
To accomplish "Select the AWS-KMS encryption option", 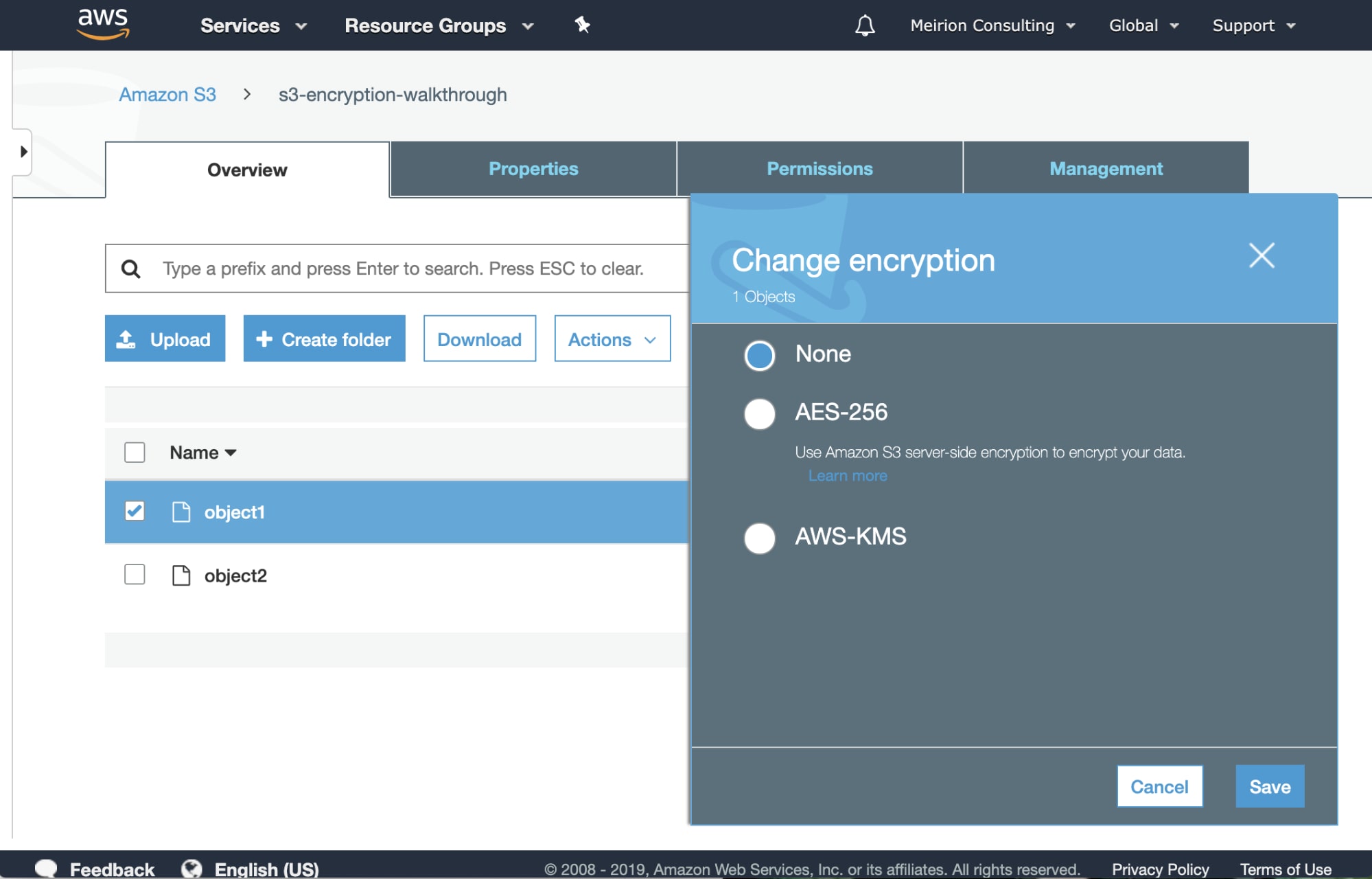I will click(759, 538).
